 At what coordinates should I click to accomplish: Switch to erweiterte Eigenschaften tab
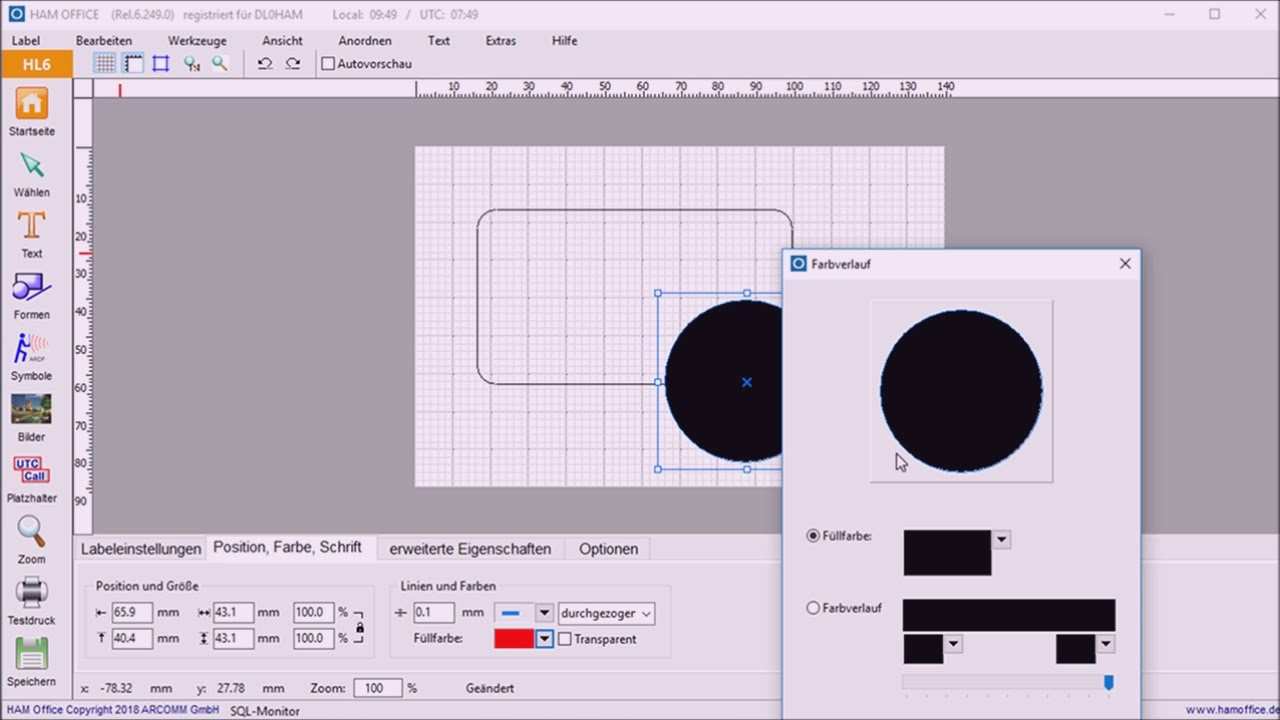470,549
